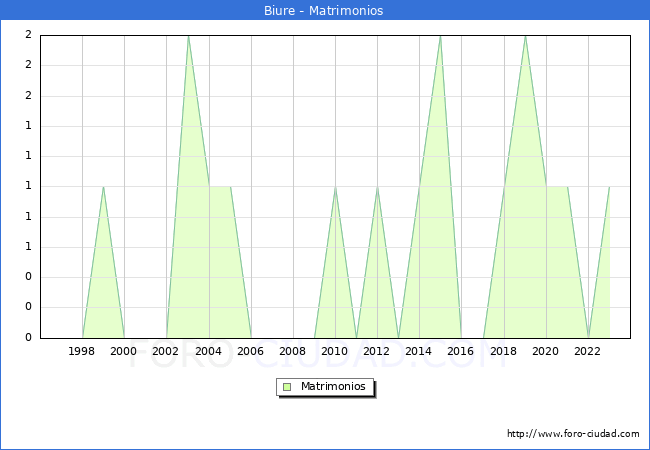The width and height of the screenshot is (650, 450).
Task: Click the chart title 'Biure - Matrimonios'
Action: (x=323, y=10)
